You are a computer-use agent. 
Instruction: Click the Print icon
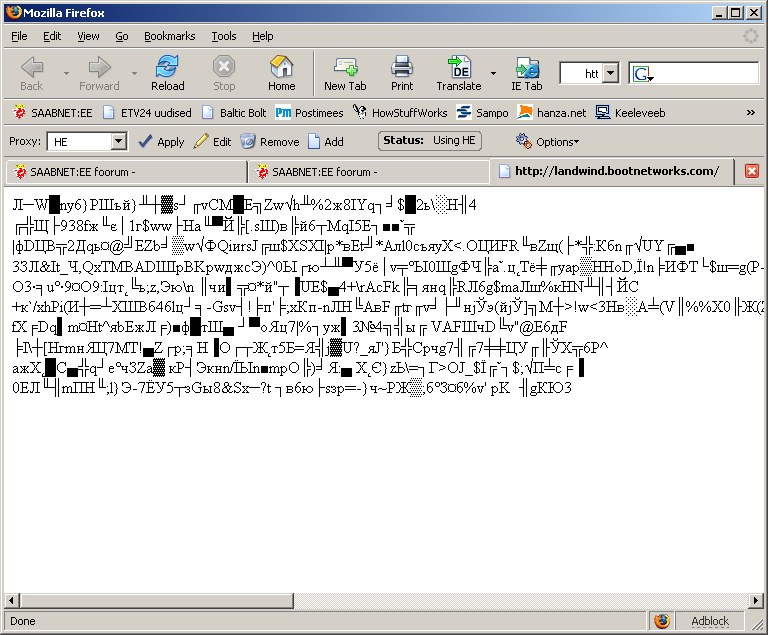402,67
